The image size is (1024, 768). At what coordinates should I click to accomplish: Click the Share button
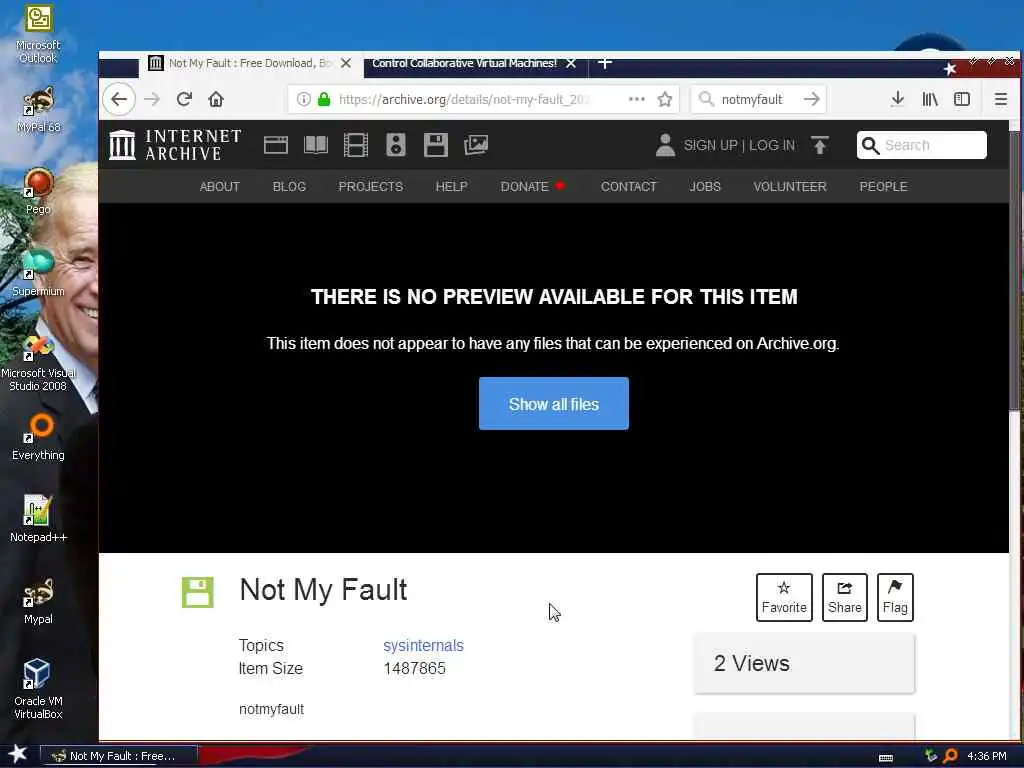[x=844, y=597]
